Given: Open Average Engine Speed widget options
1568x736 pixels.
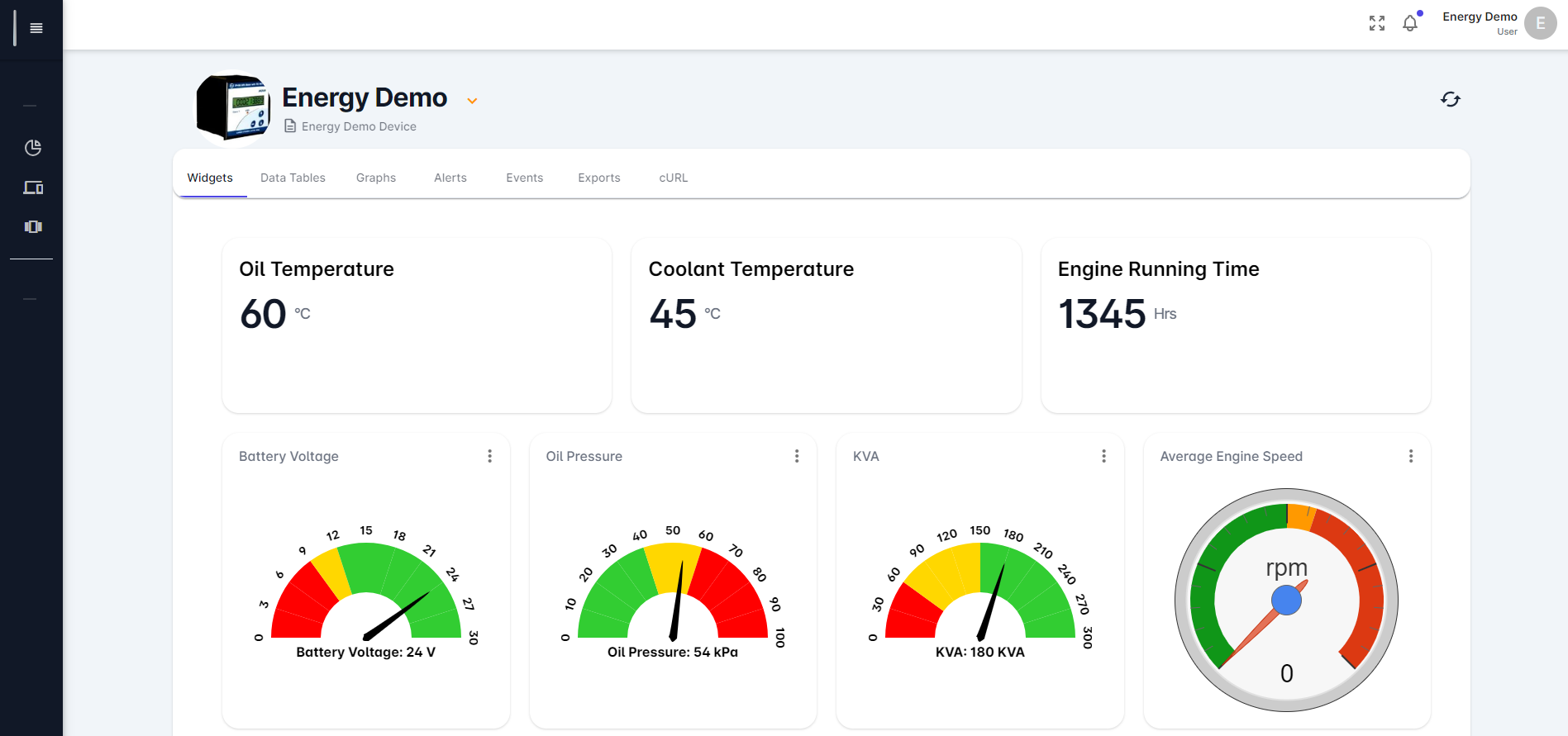Looking at the screenshot, I should point(1411,456).
